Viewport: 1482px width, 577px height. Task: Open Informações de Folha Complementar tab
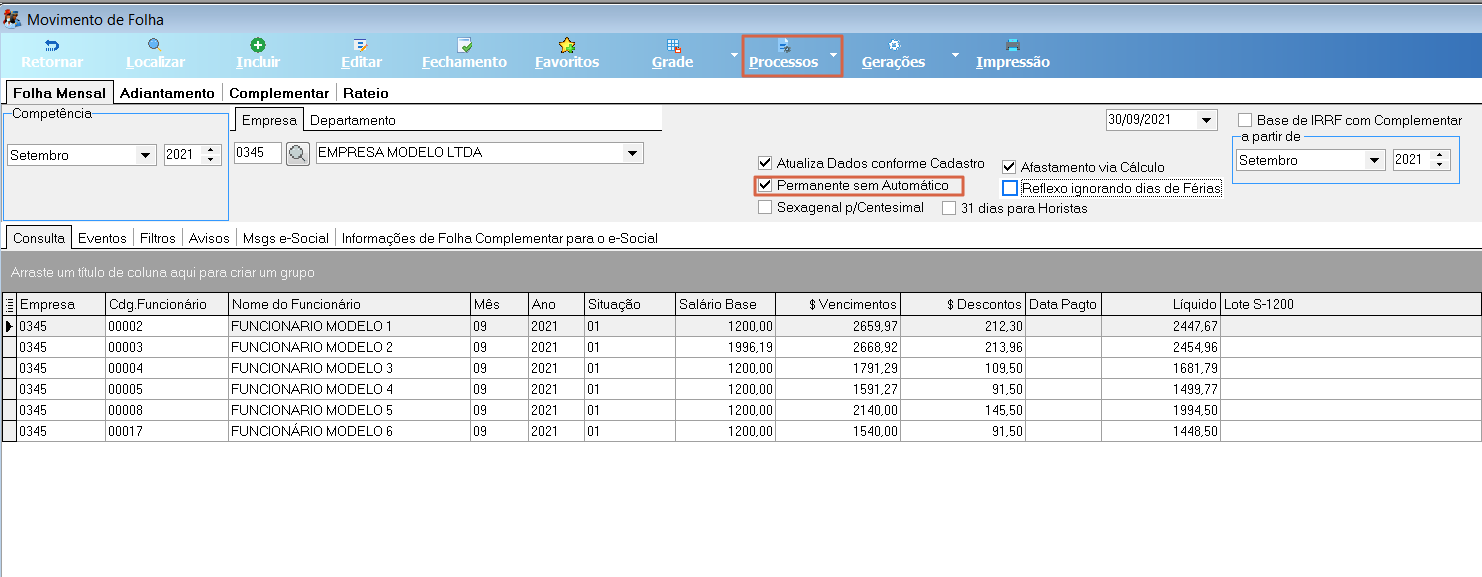pos(499,238)
